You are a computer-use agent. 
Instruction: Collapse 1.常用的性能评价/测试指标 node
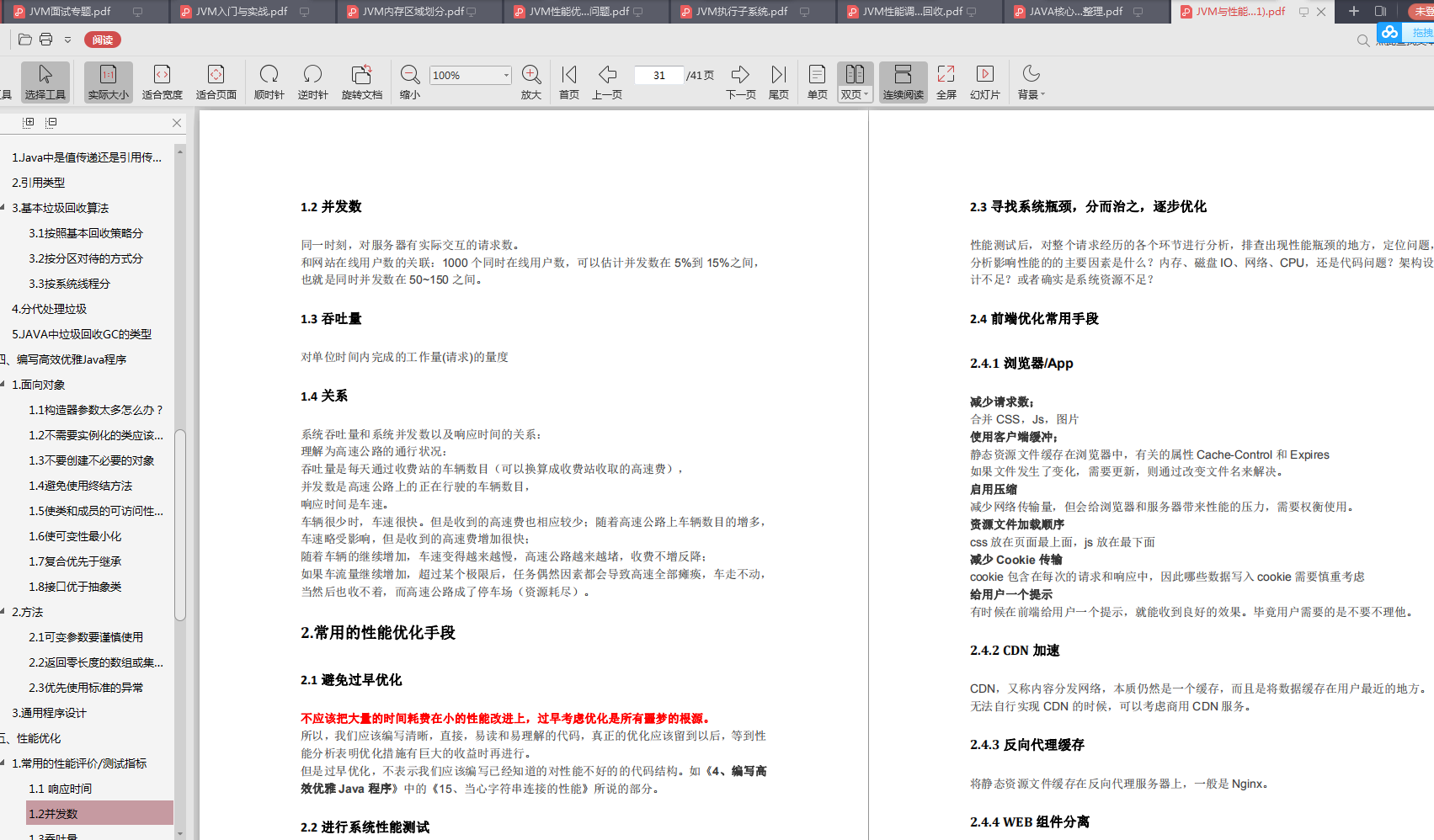click(3, 763)
